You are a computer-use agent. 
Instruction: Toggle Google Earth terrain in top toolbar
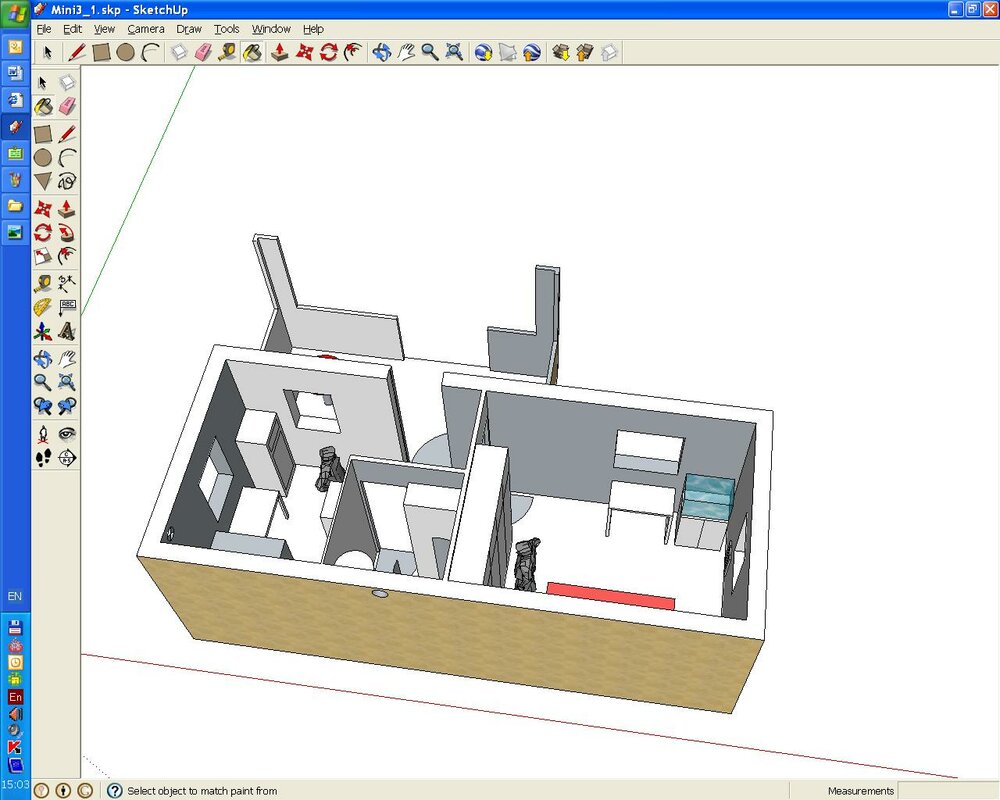tap(508, 52)
